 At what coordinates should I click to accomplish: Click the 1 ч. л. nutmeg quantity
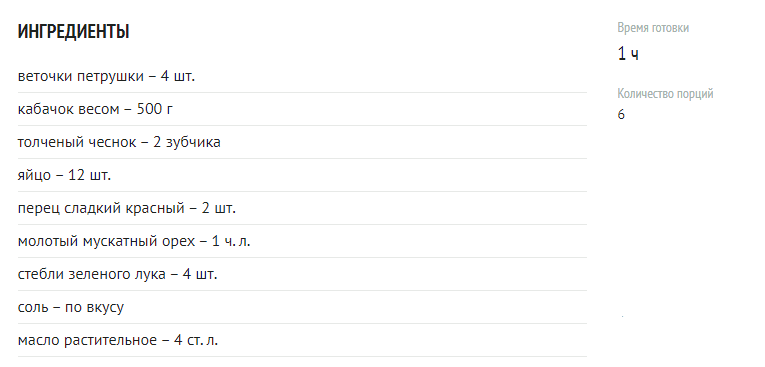point(231,241)
